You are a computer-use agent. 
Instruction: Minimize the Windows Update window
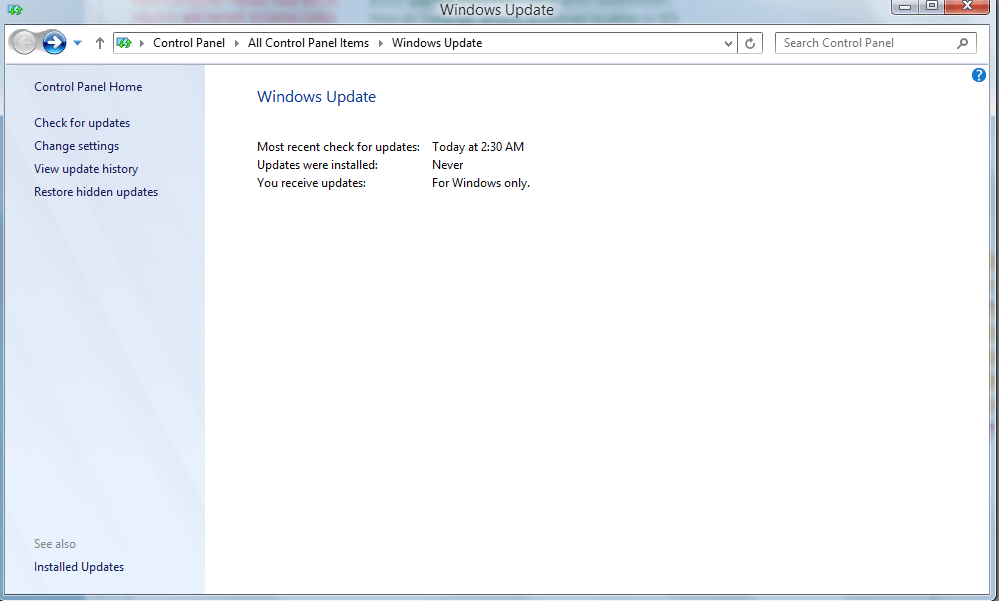point(905,6)
